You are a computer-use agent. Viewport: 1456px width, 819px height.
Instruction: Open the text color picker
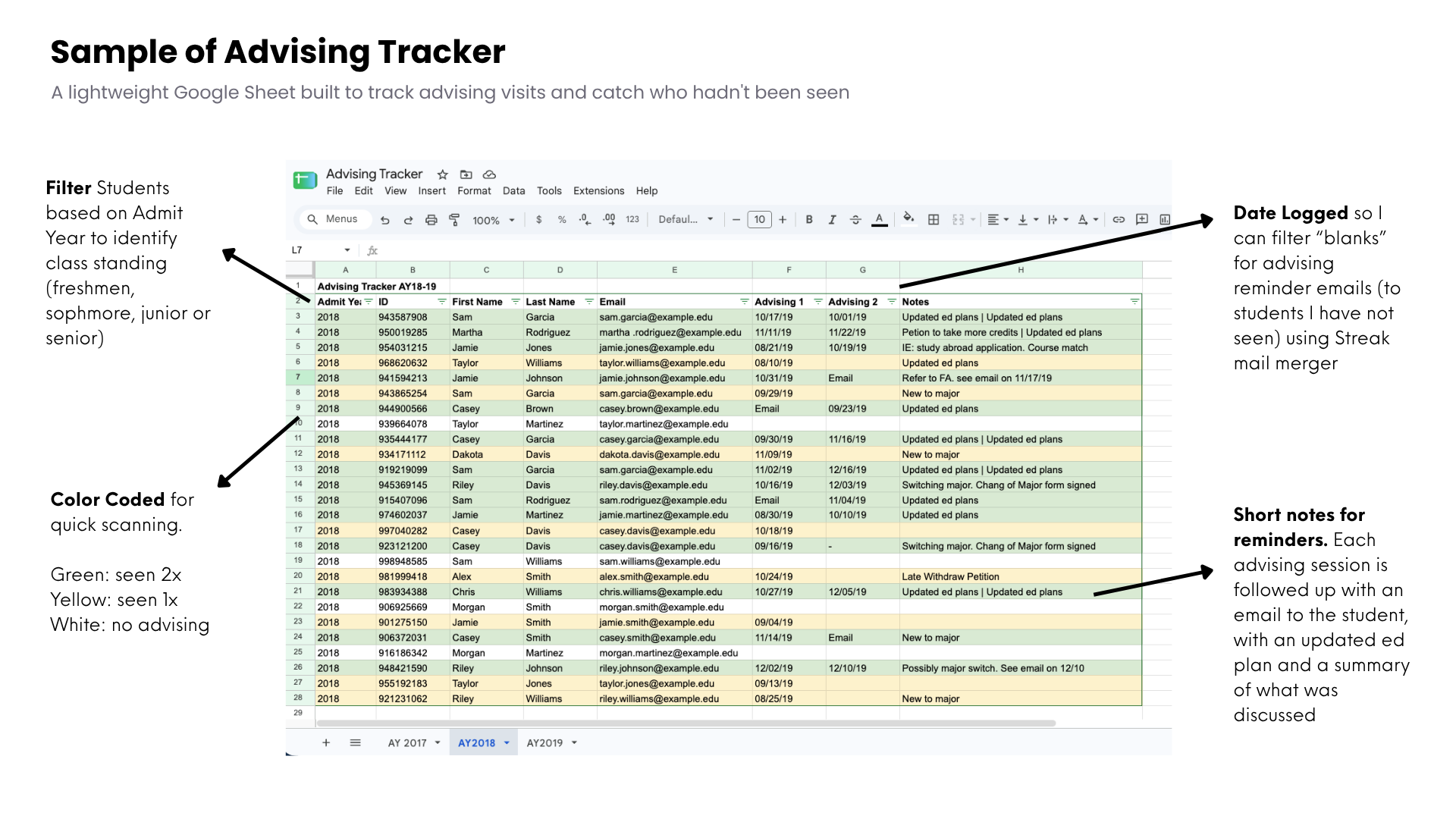(x=879, y=220)
